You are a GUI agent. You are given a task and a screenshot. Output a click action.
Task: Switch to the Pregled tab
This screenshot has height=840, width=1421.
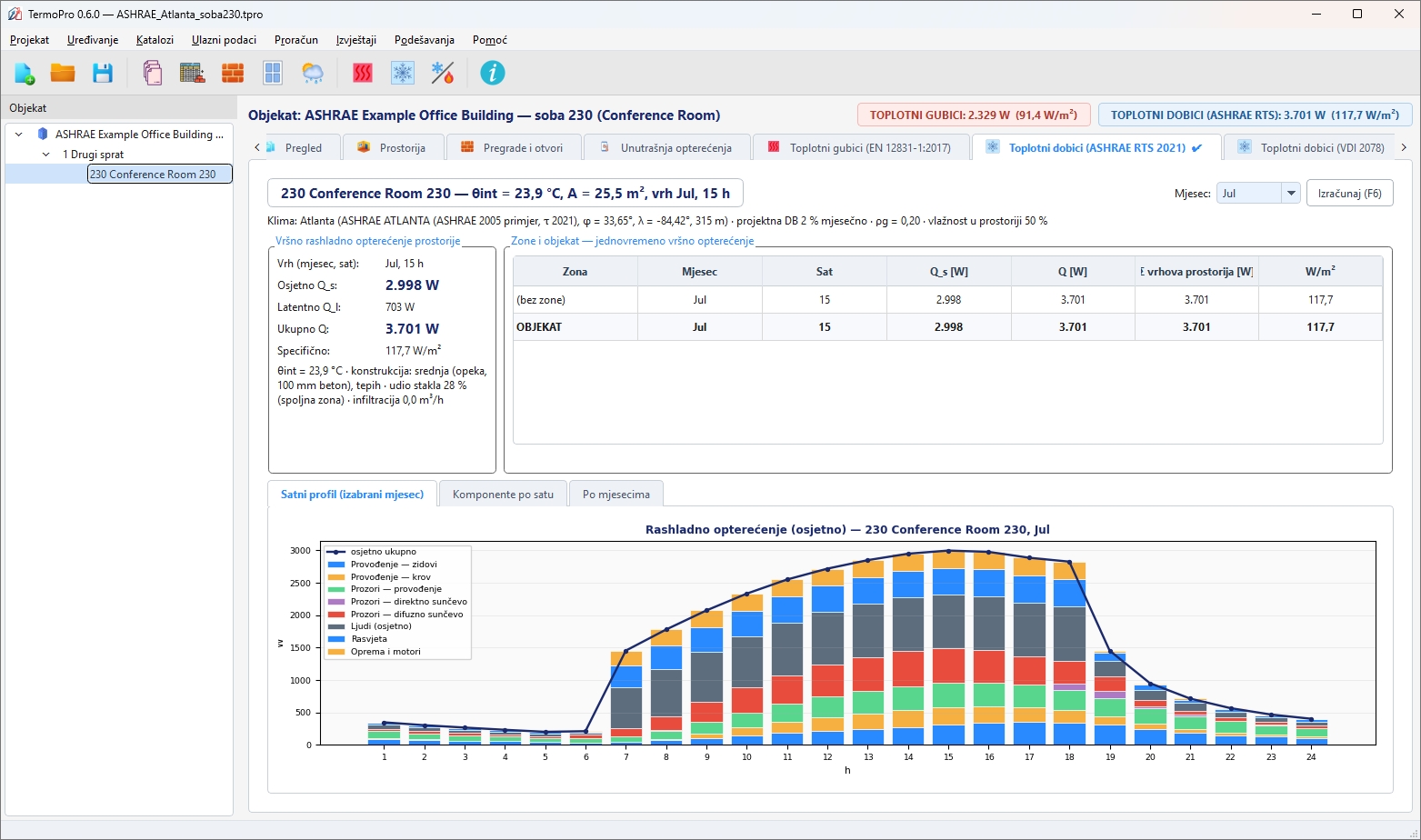[x=304, y=147]
